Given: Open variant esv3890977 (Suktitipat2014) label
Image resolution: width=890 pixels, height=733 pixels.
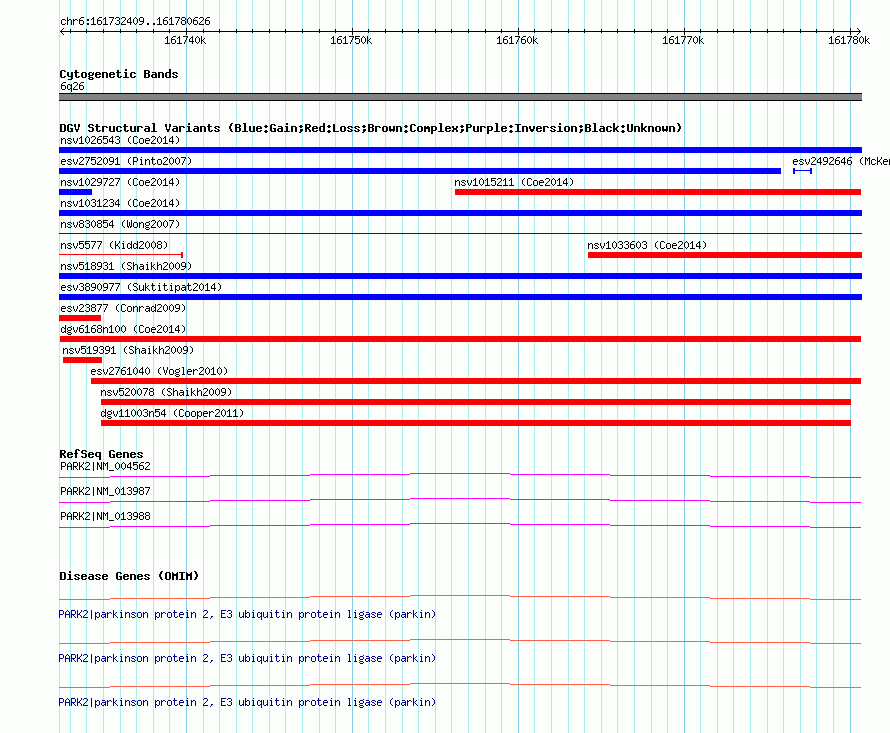Looking at the screenshot, I should pos(141,287).
